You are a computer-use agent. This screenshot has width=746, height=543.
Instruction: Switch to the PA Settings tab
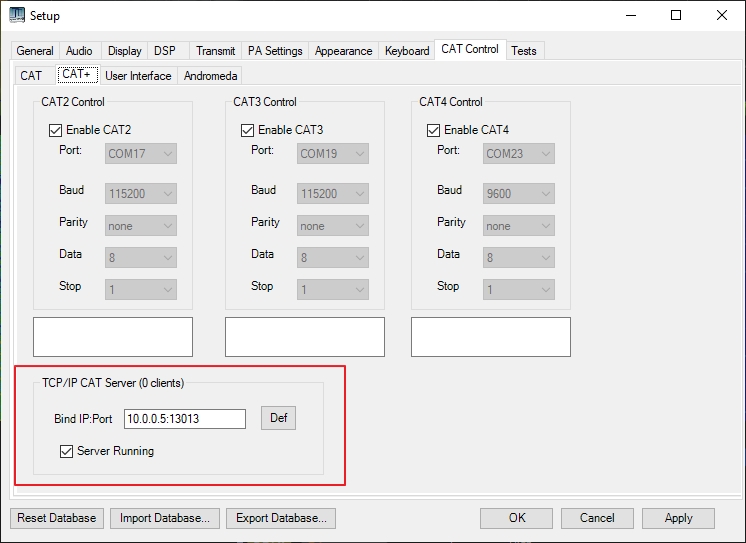pyautogui.click(x=275, y=51)
